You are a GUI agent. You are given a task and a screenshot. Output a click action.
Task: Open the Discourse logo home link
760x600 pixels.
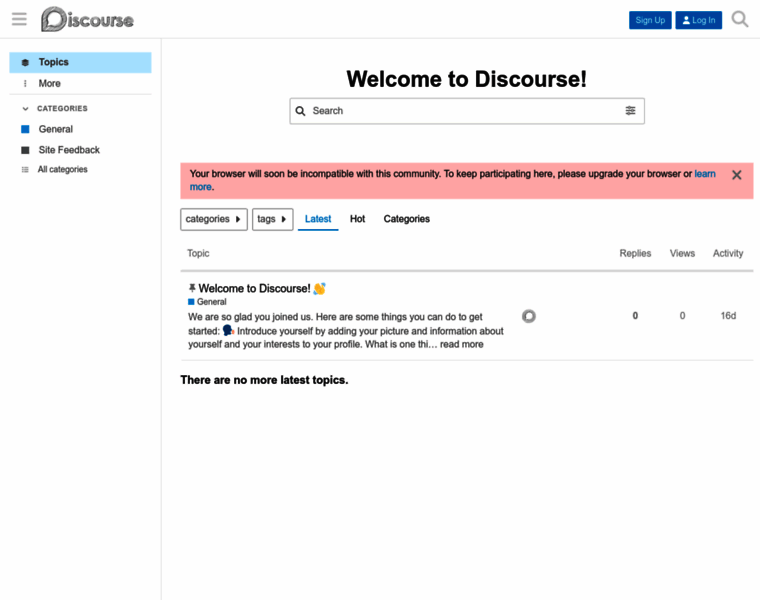coord(87,19)
